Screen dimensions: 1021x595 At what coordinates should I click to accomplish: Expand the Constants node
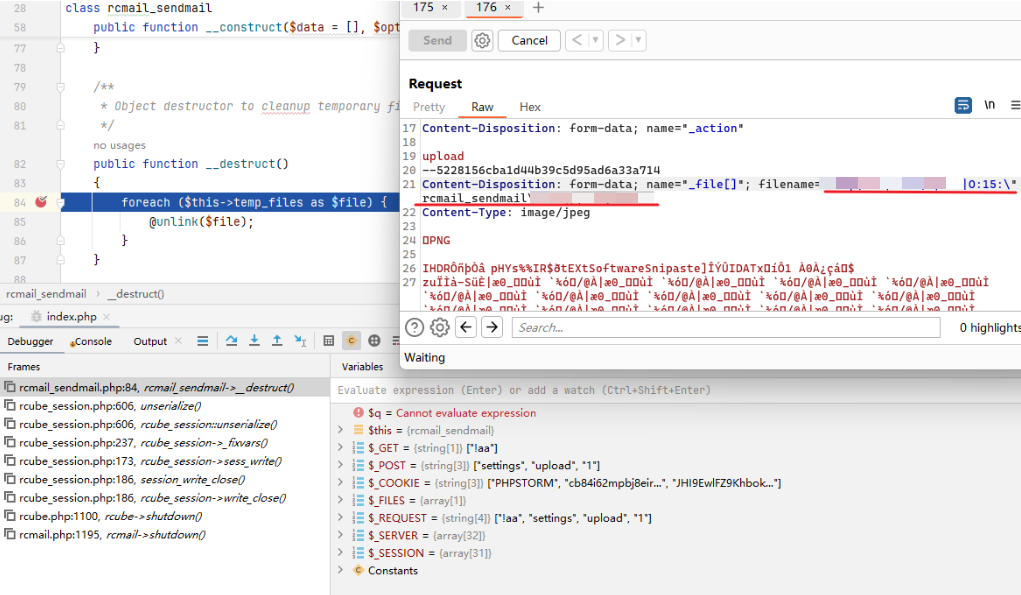click(x=341, y=570)
